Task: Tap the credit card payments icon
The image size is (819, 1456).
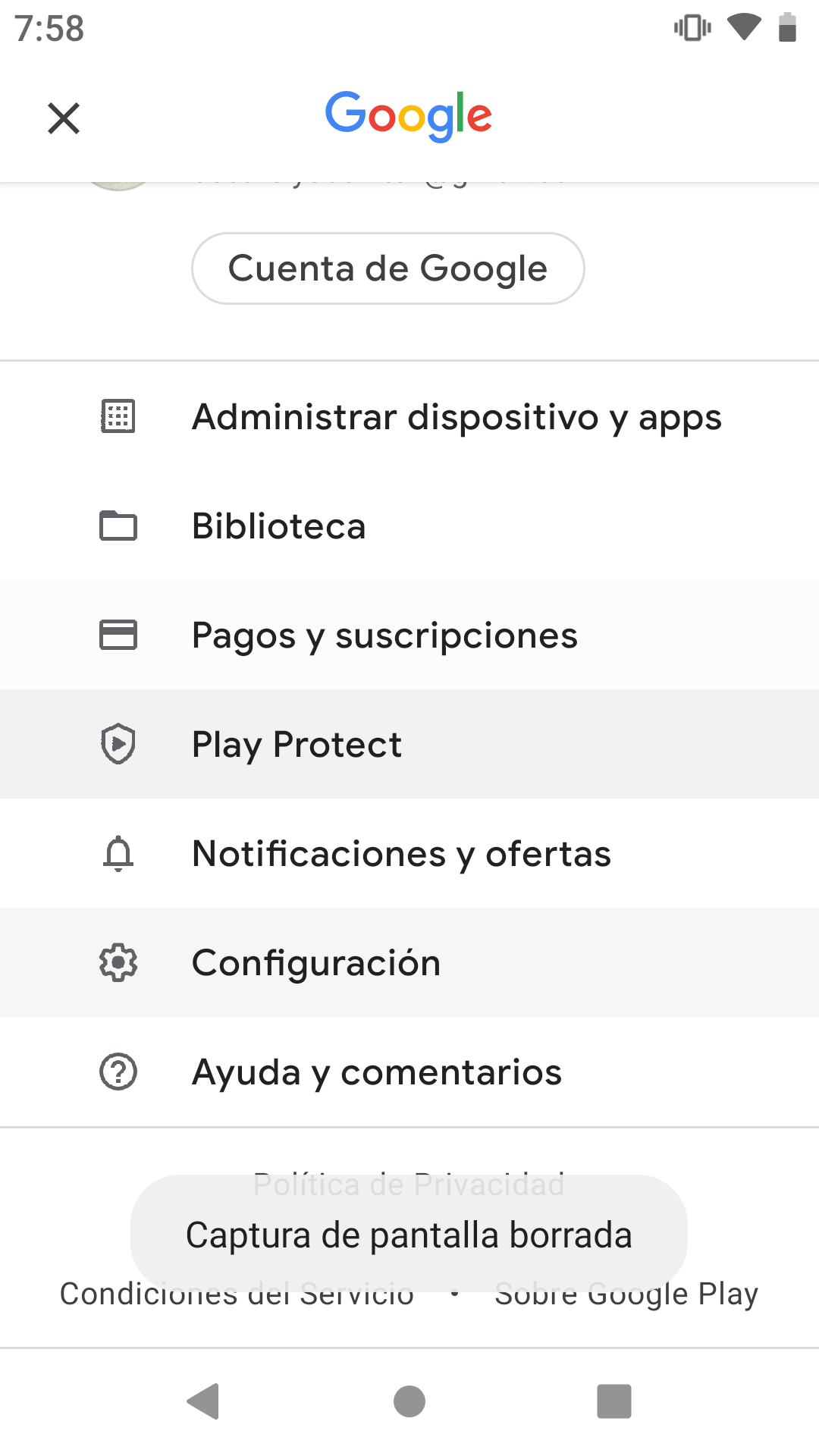Action: pyautogui.click(x=118, y=635)
